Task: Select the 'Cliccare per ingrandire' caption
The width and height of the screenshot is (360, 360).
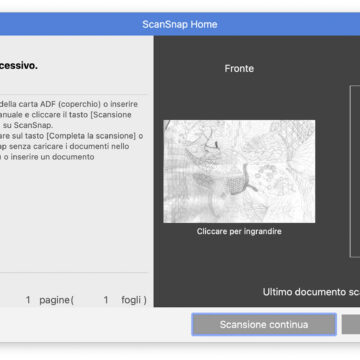Action: [239, 231]
